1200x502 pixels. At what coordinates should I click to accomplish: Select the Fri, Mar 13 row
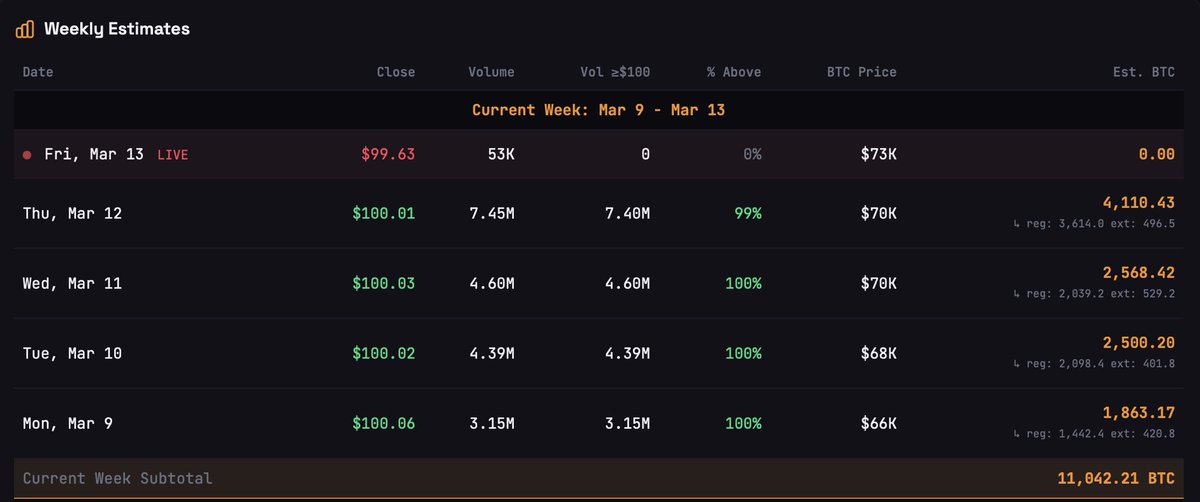[x=94, y=154]
